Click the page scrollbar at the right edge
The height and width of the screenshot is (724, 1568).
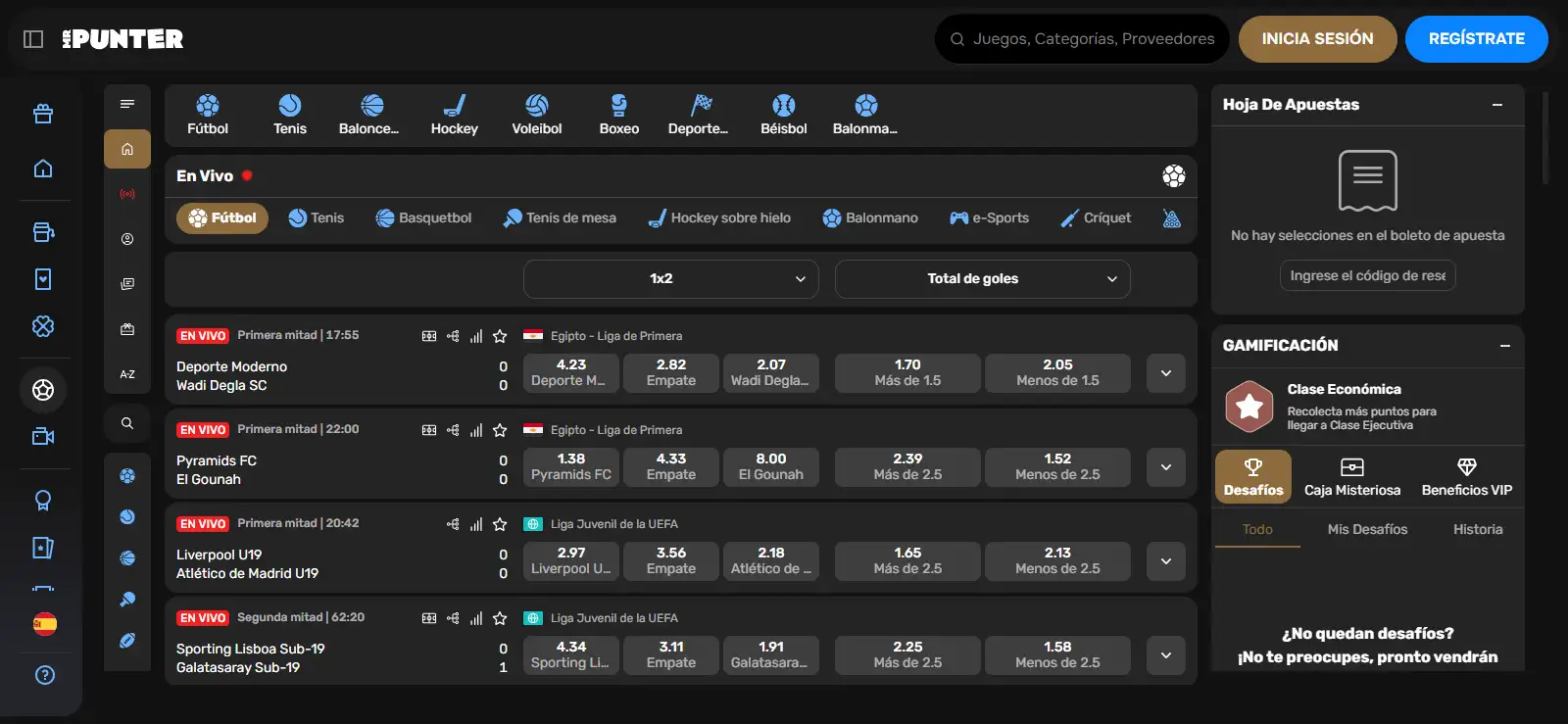pos(1545,137)
